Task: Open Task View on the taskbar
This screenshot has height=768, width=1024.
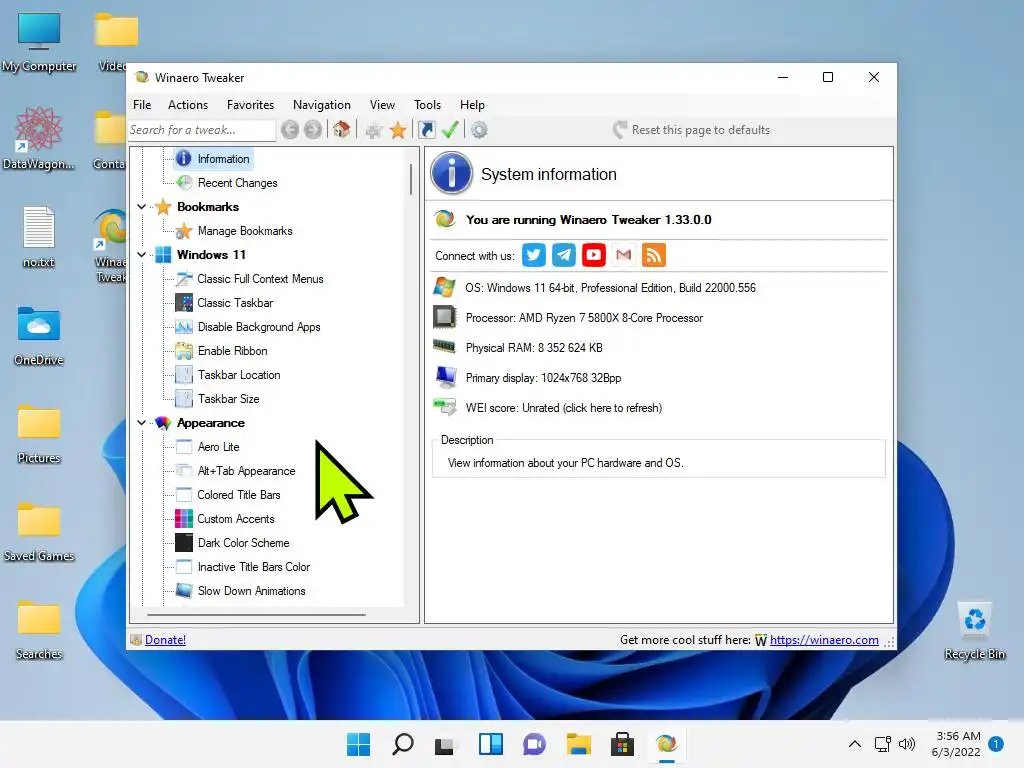Action: (445, 744)
